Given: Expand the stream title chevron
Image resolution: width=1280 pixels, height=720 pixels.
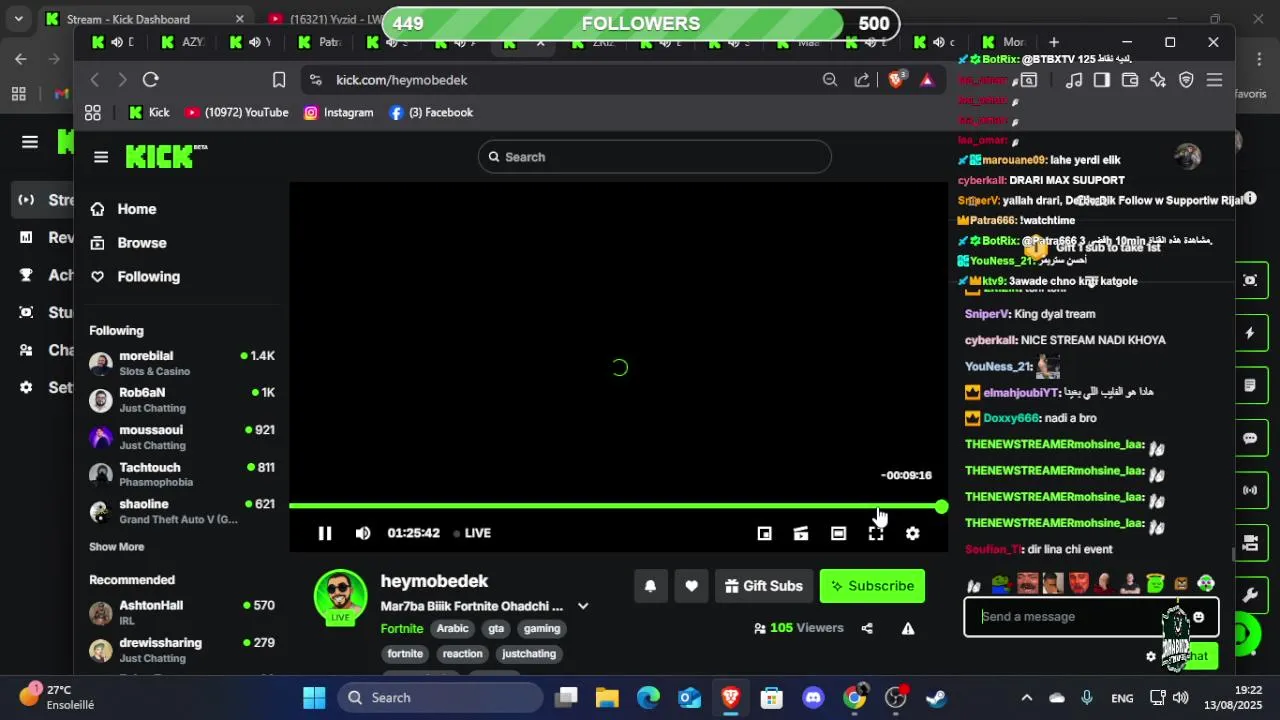Looking at the screenshot, I should [583, 606].
